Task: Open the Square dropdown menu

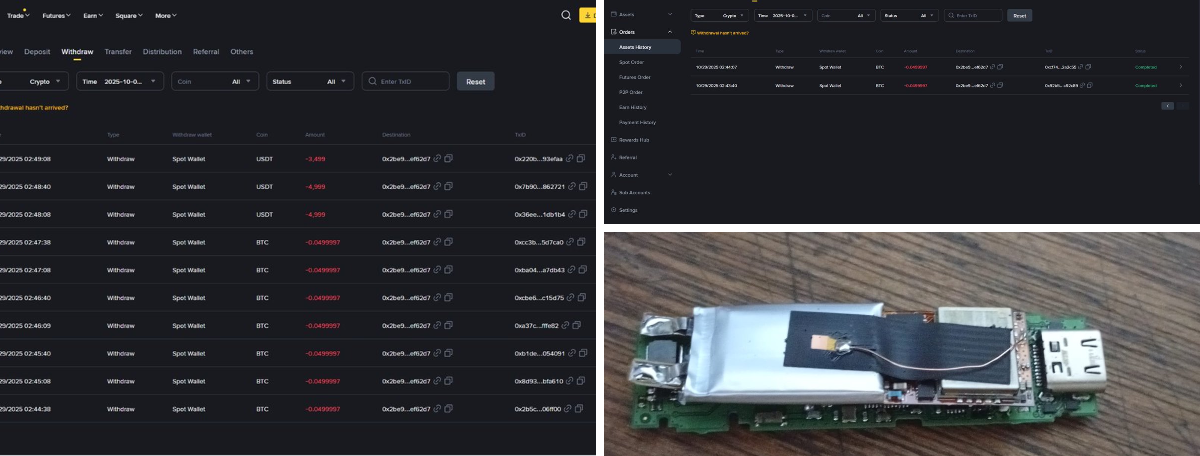Action: pos(129,15)
